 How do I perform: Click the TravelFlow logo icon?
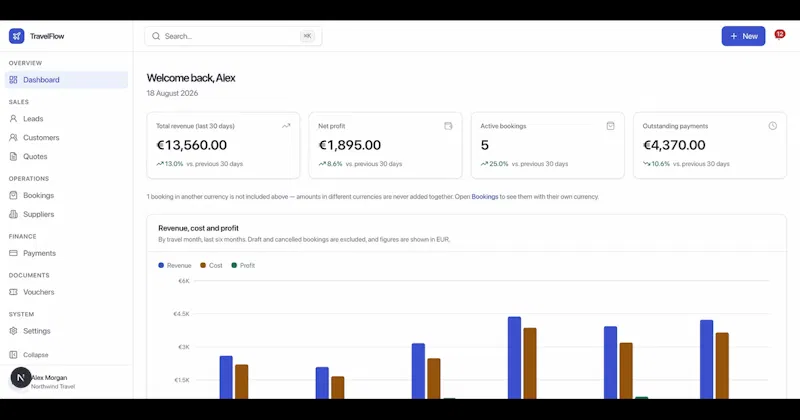click(16, 36)
